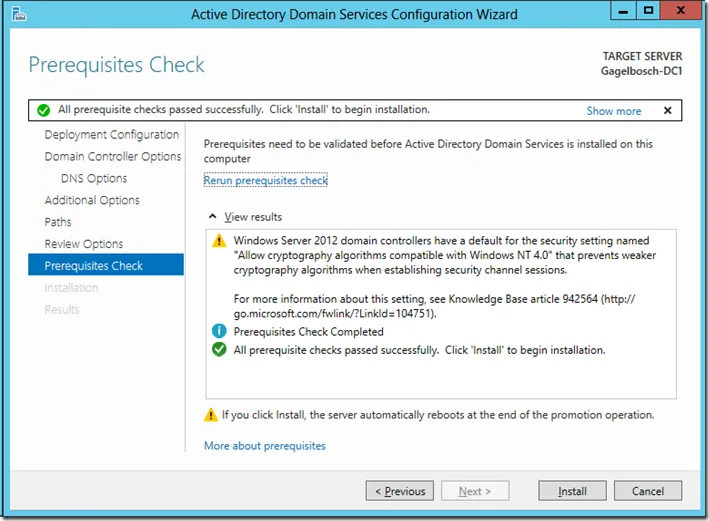Click the green check icon in the results list
Image resolution: width=709 pixels, height=521 pixels.
click(x=219, y=350)
